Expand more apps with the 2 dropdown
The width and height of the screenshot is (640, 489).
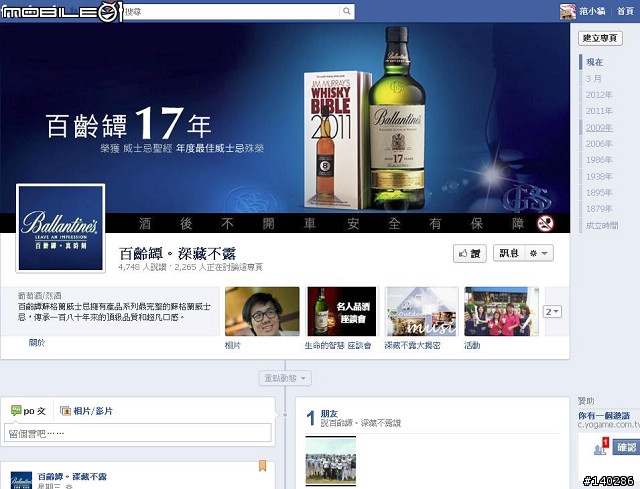pyautogui.click(x=552, y=312)
